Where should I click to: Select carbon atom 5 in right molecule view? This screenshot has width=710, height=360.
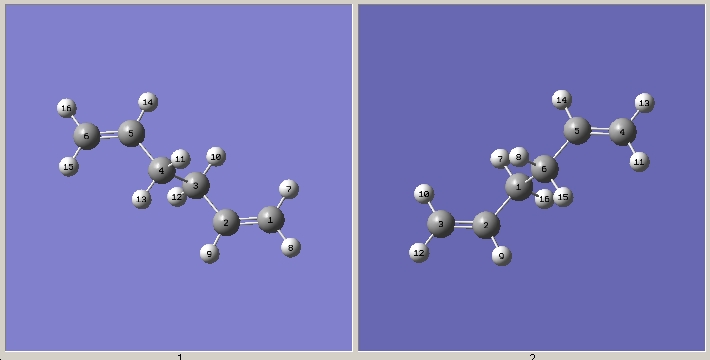click(577, 131)
